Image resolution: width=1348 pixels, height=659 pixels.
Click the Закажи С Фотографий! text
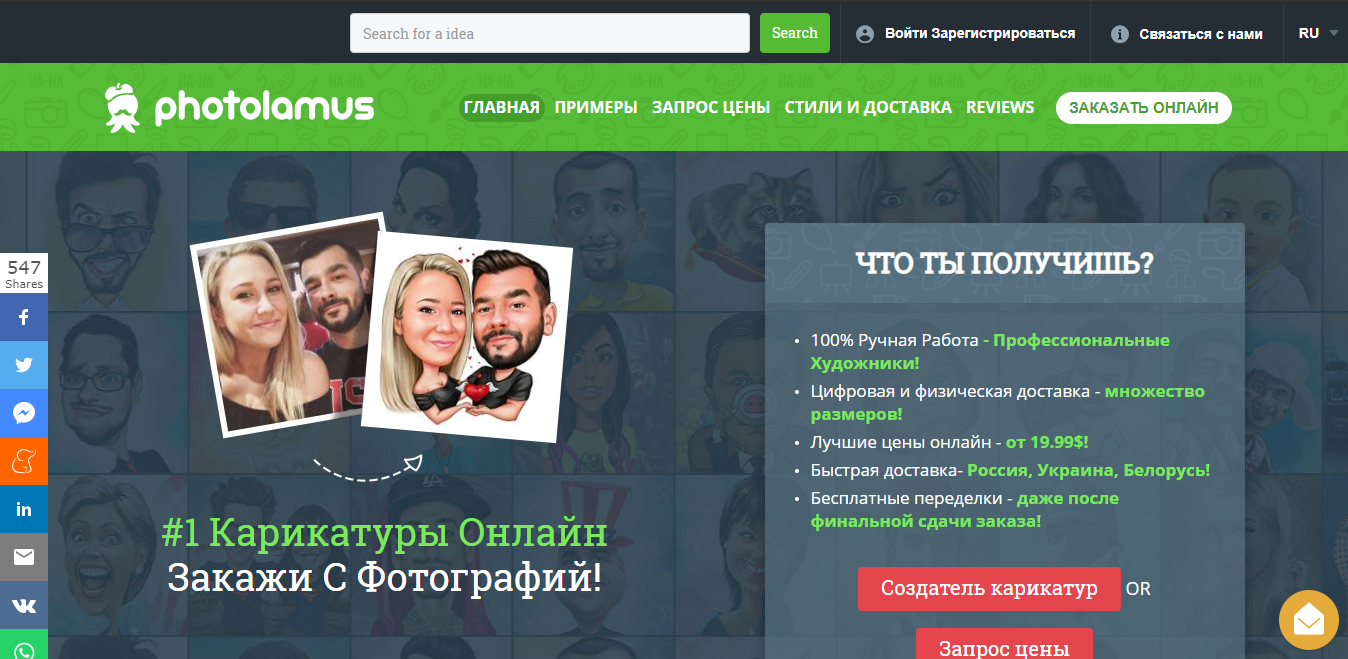[384, 578]
